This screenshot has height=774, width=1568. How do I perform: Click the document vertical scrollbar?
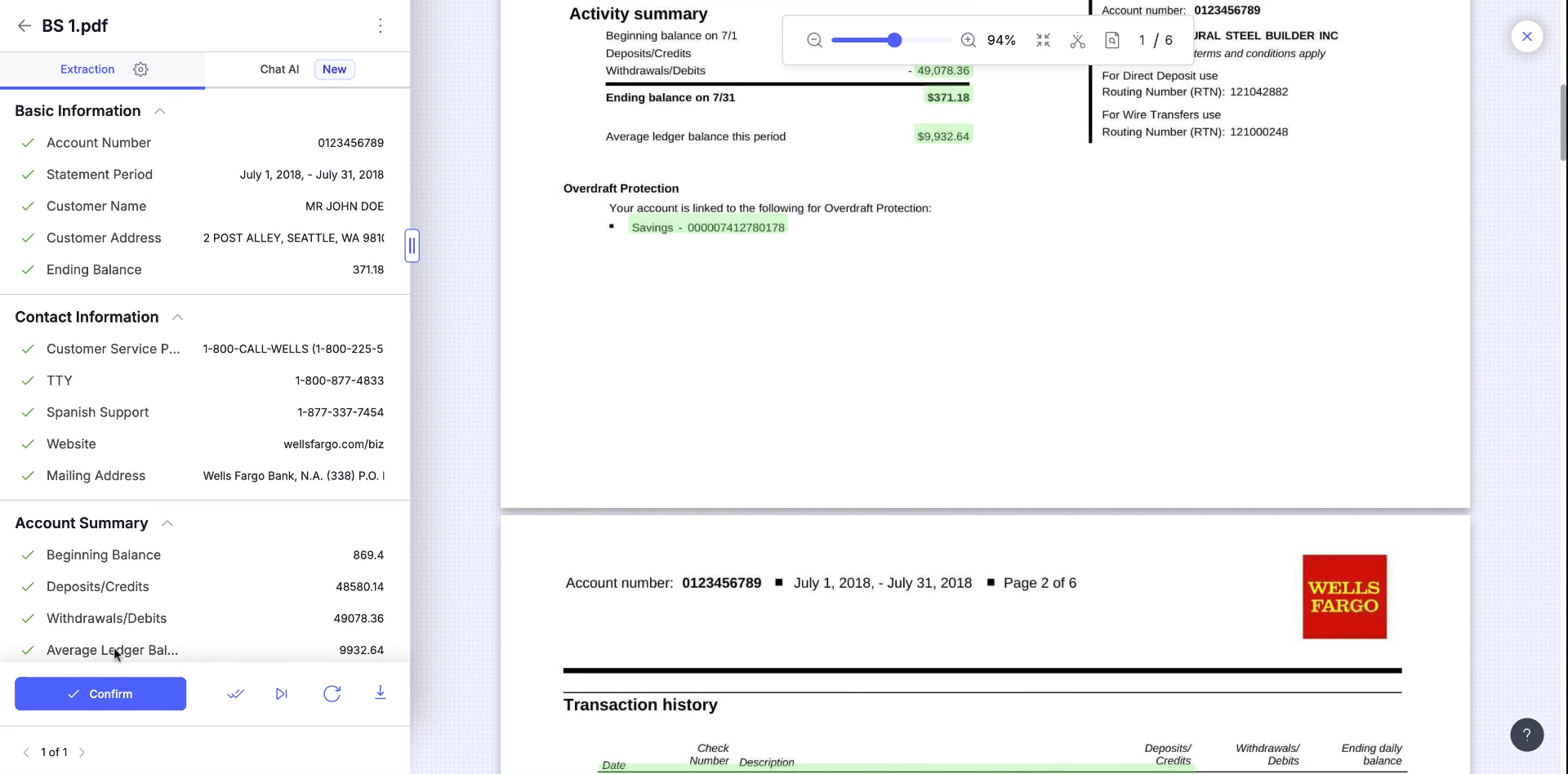click(1562, 122)
